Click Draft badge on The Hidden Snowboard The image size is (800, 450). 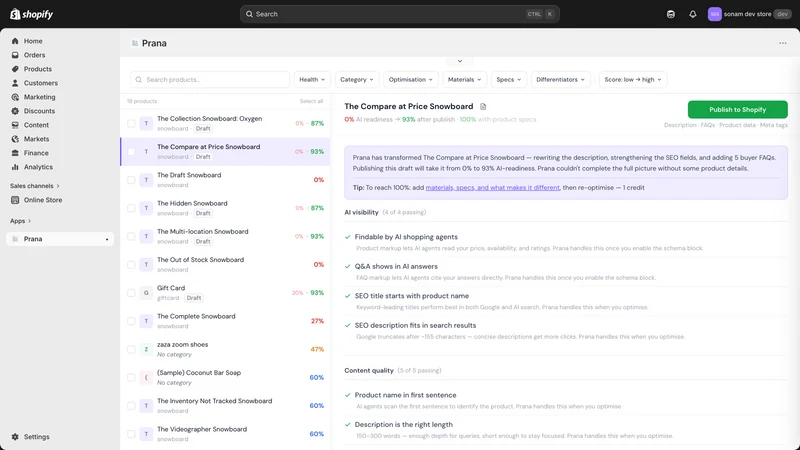click(203, 213)
